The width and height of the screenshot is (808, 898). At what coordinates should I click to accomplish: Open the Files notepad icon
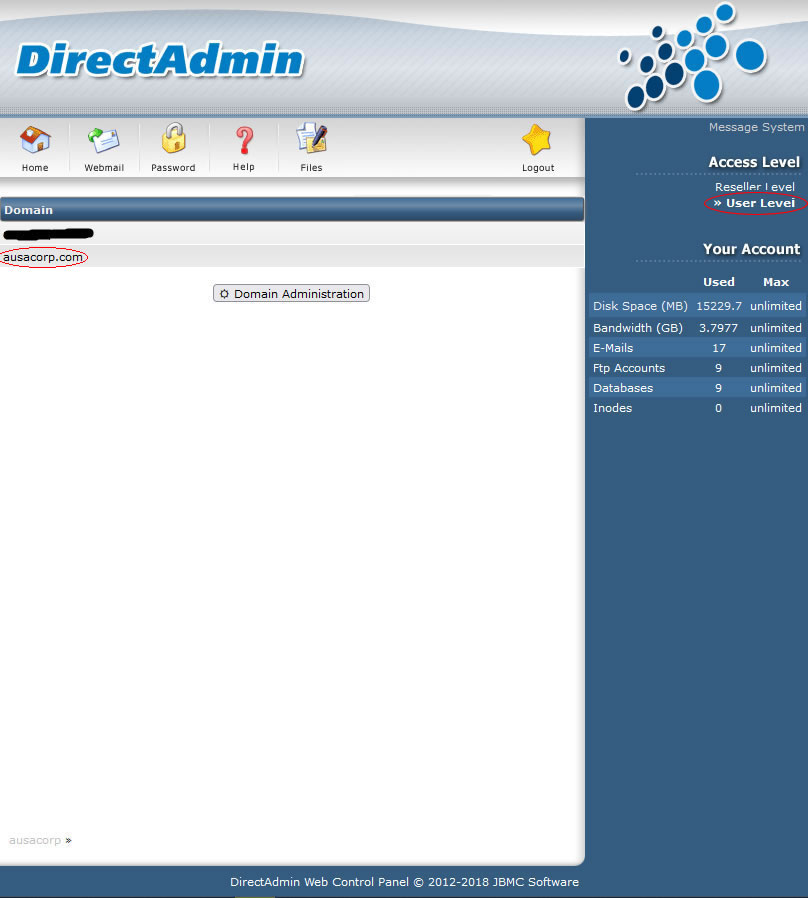coord(311,141)
